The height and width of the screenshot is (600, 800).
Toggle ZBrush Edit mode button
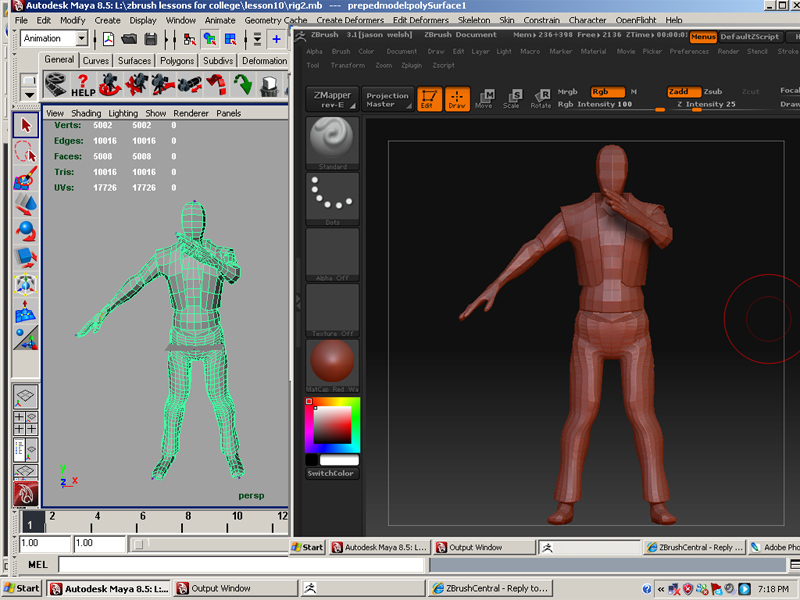pos(429,98)
